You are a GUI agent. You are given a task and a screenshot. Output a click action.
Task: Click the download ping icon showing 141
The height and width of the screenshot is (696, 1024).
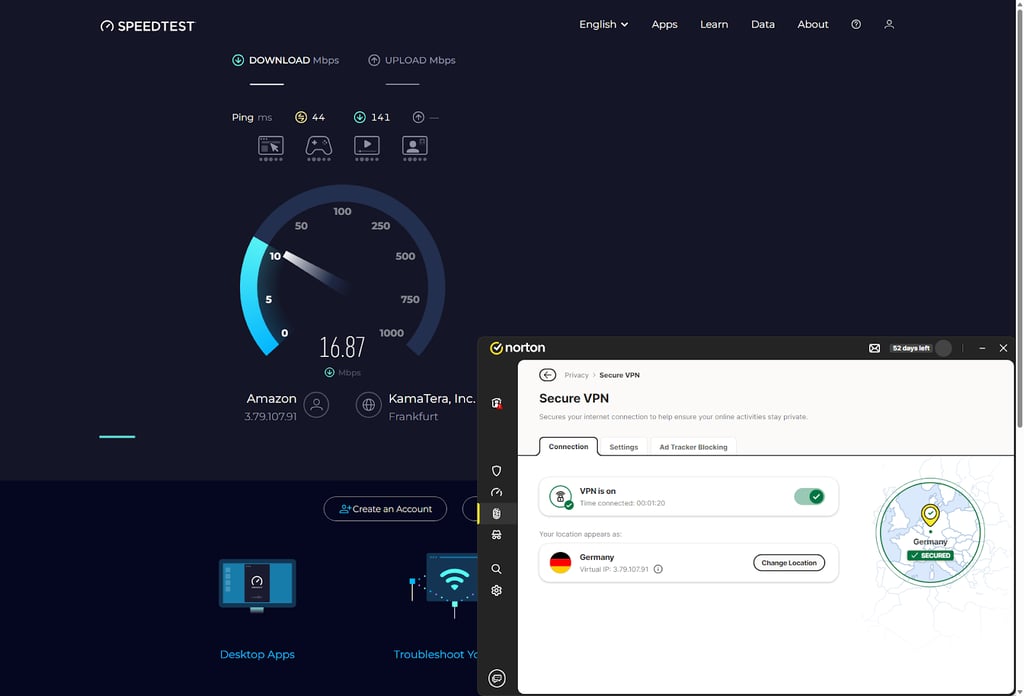pyautogui.click(x=360, y=117)
